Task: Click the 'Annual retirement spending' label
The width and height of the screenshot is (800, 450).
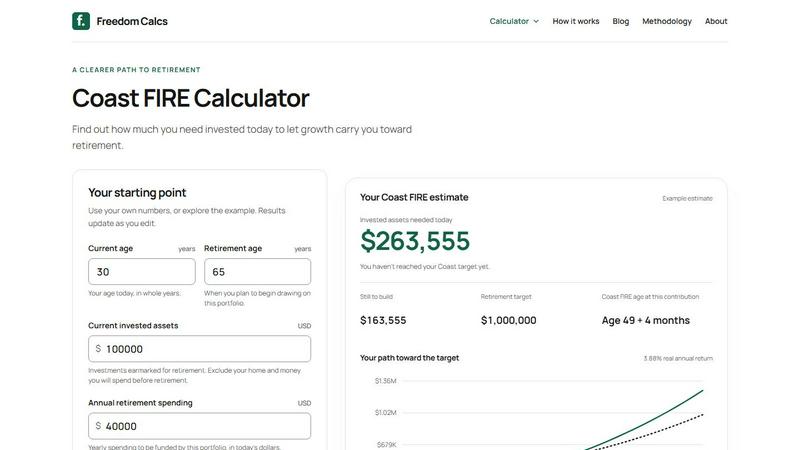Action: 140,403
